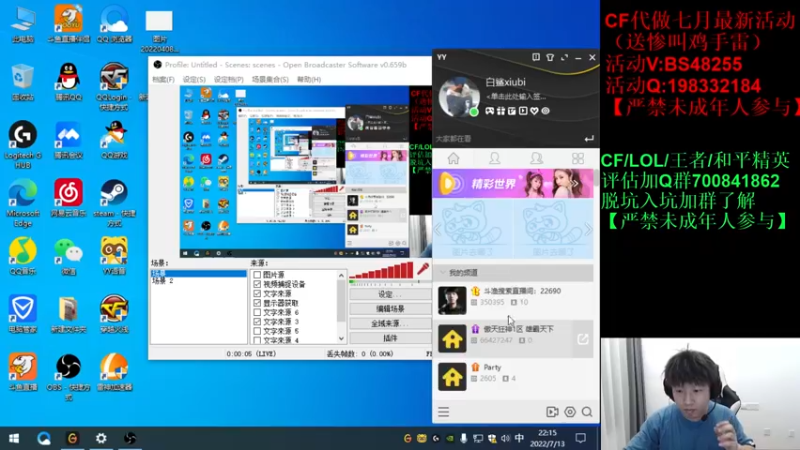Open the Party channel entry in YY
The width and height of the screenshot is (800, 450).
(x=514, y=376)
